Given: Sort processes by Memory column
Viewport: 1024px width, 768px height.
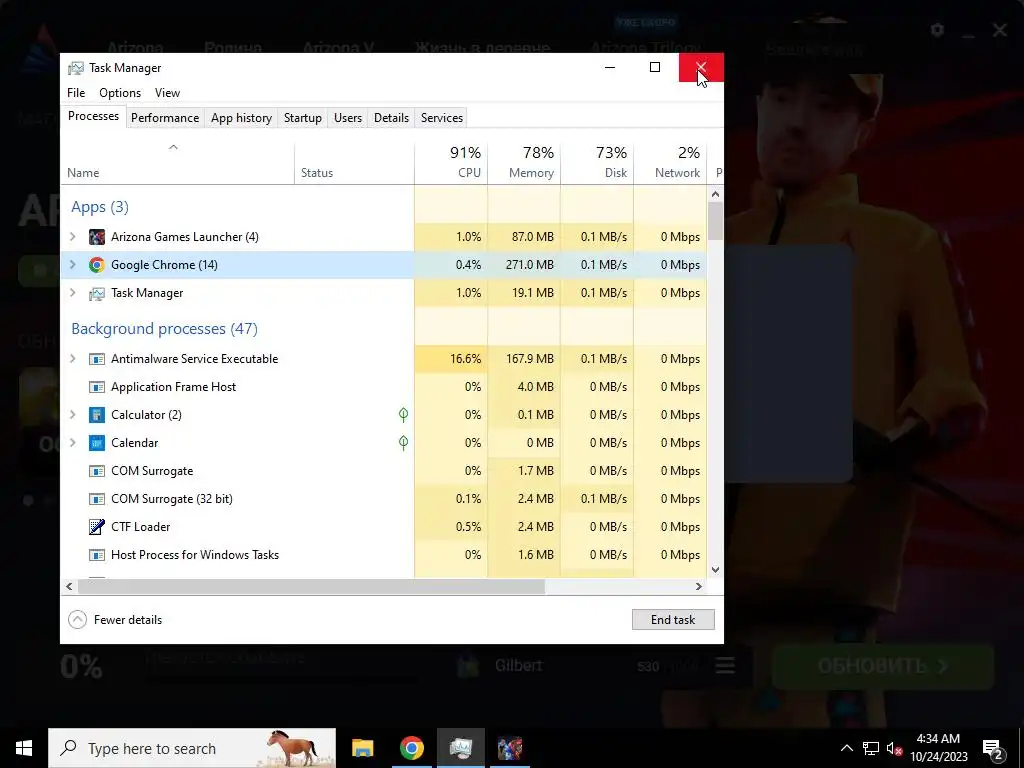Looking at the screenshot, I should [524, 162].
